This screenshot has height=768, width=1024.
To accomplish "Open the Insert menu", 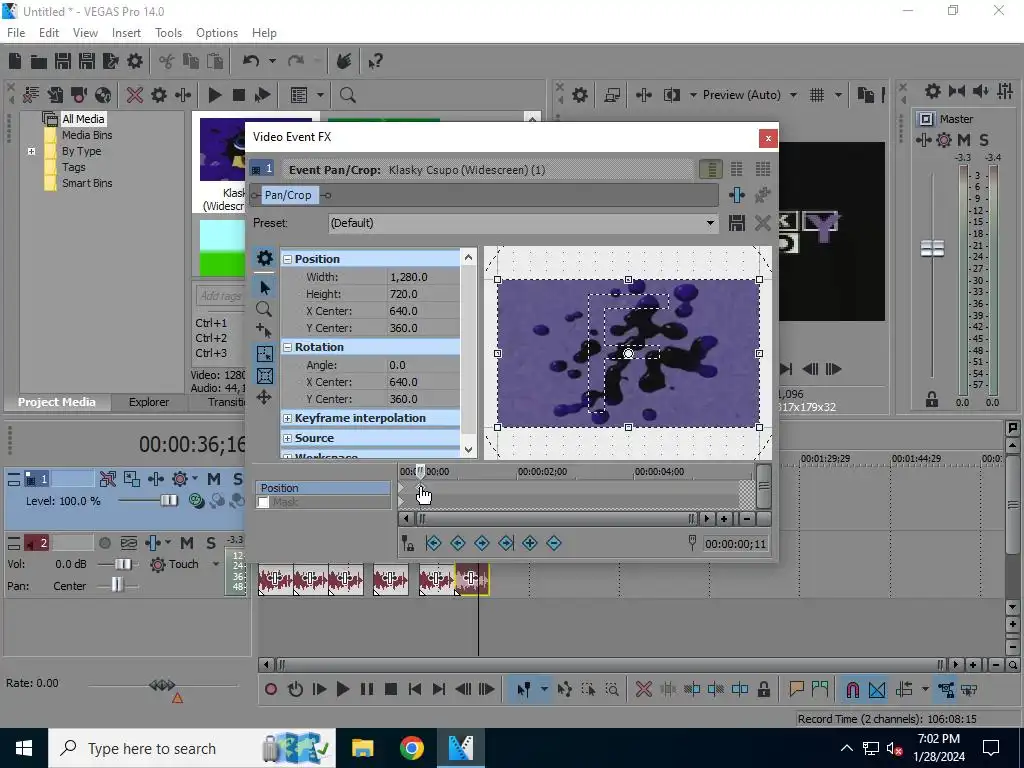I will coord(126,33).
